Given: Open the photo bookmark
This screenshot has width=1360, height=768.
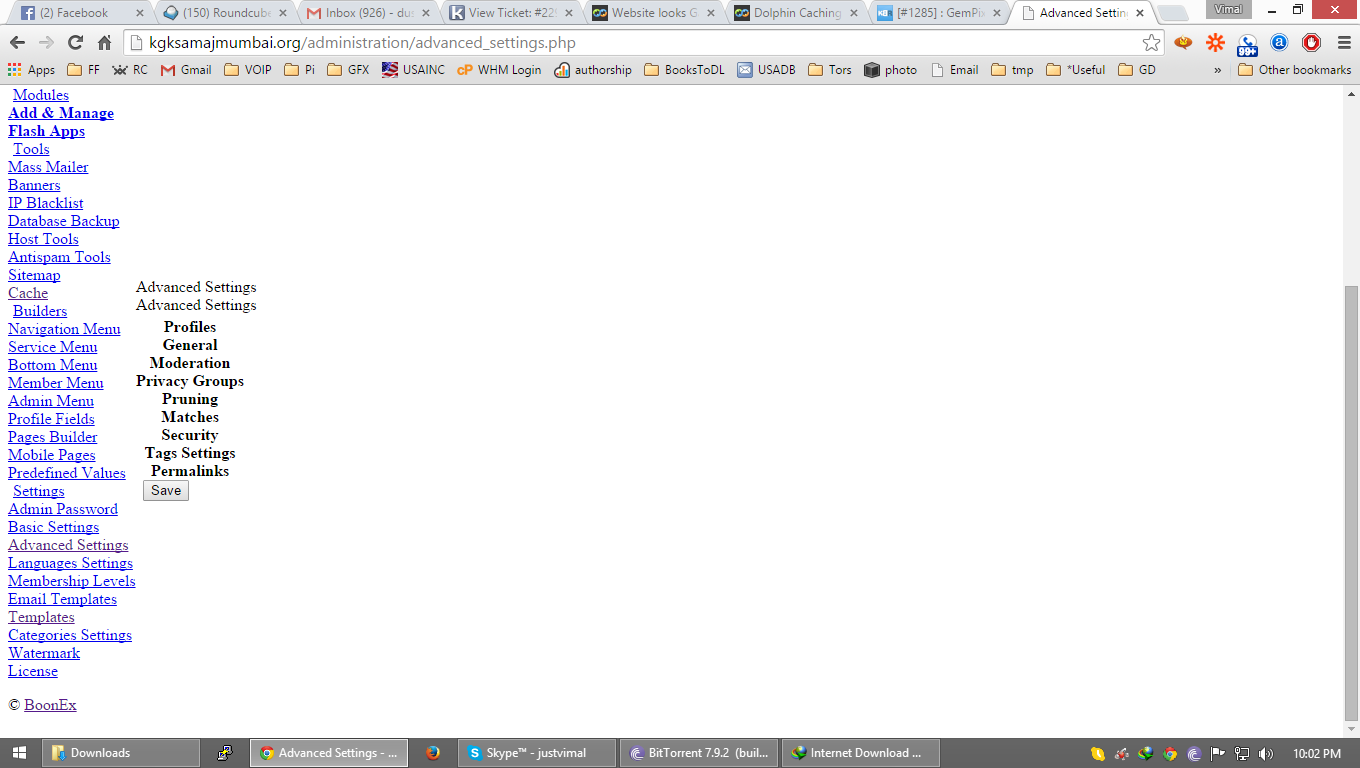Looking at the screenshot, I should [890, 70].
